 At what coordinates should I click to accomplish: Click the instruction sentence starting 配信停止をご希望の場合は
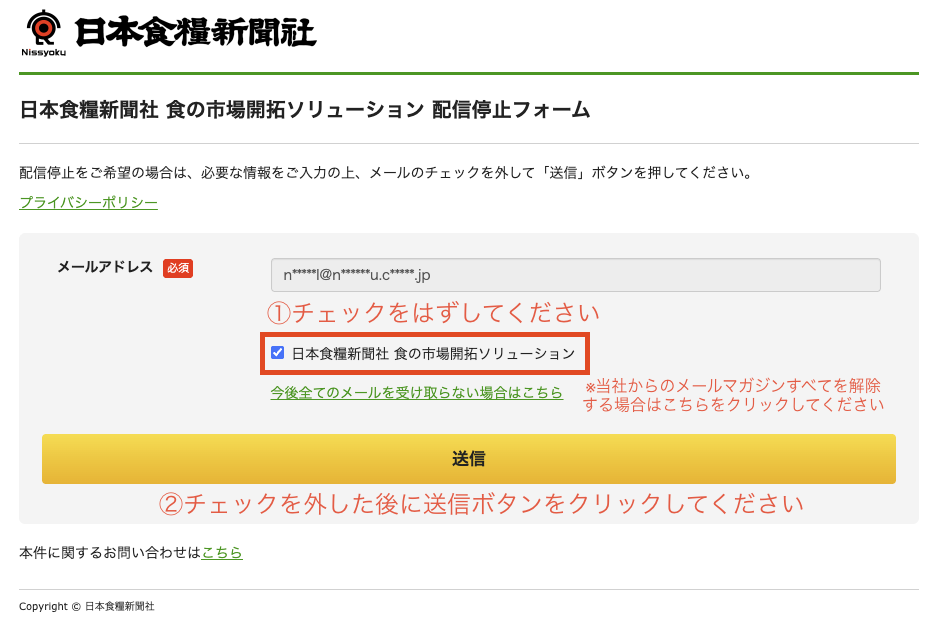pyautogui.click(x=387, y=173)
